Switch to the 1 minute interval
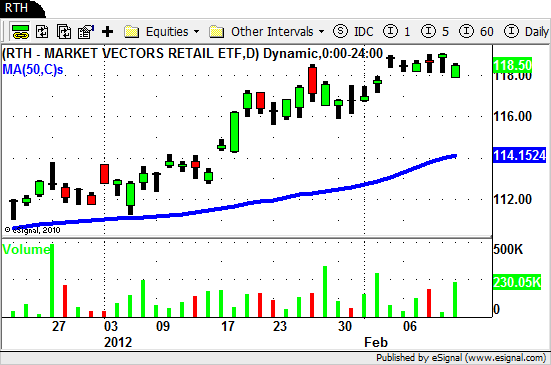The height and width of the screenshot is (365, 551). coord(397,32)
